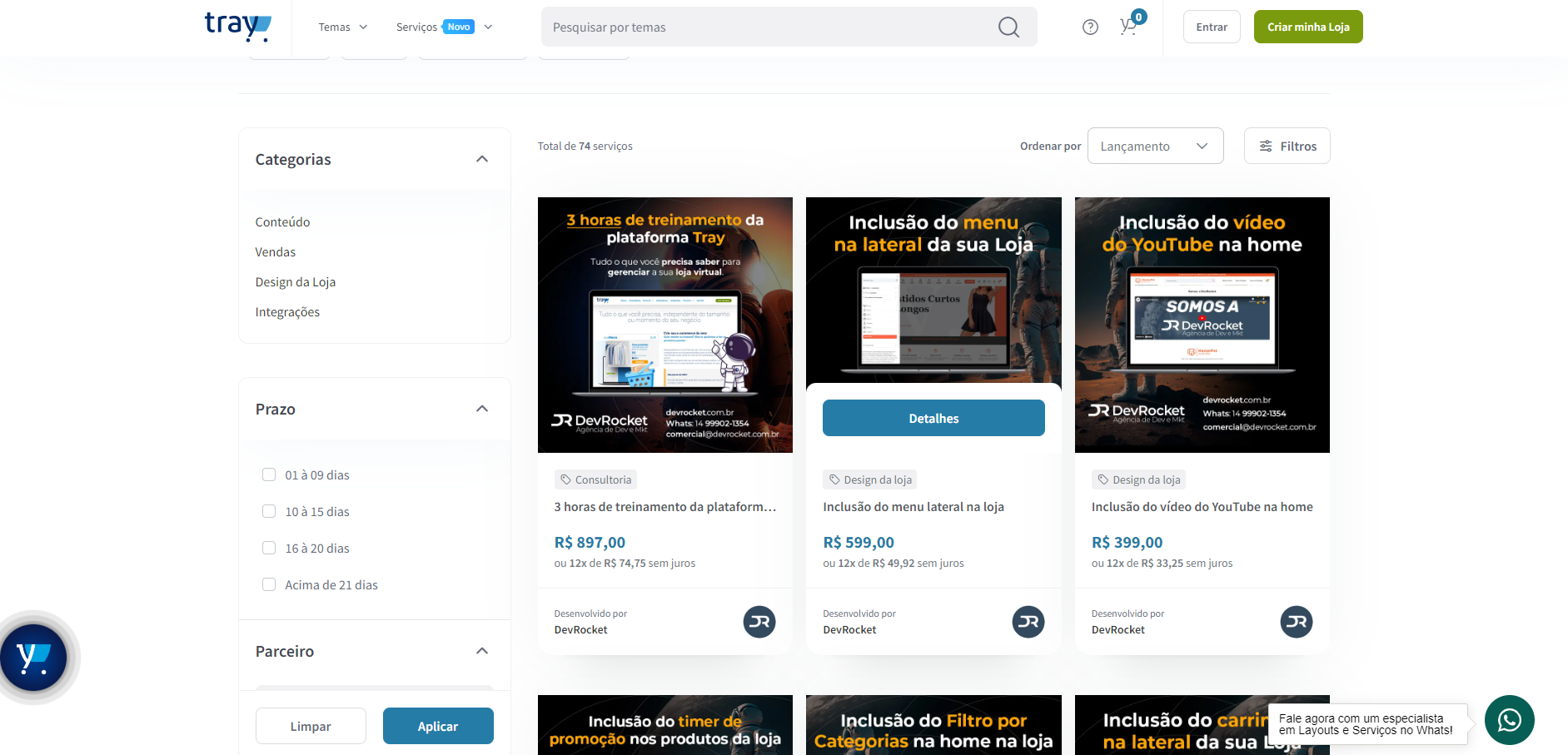Click the Tray logo in header
The image size is (1568, 755).
click(238, 27)
